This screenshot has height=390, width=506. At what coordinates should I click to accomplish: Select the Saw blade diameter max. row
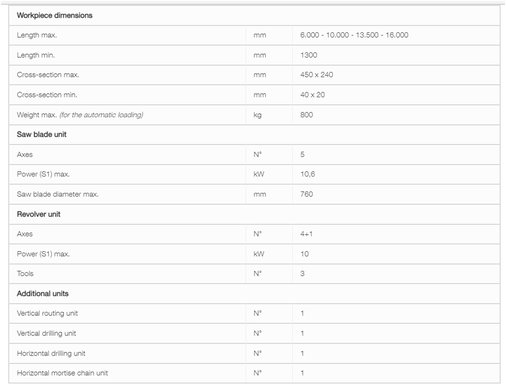click(254, 194)
